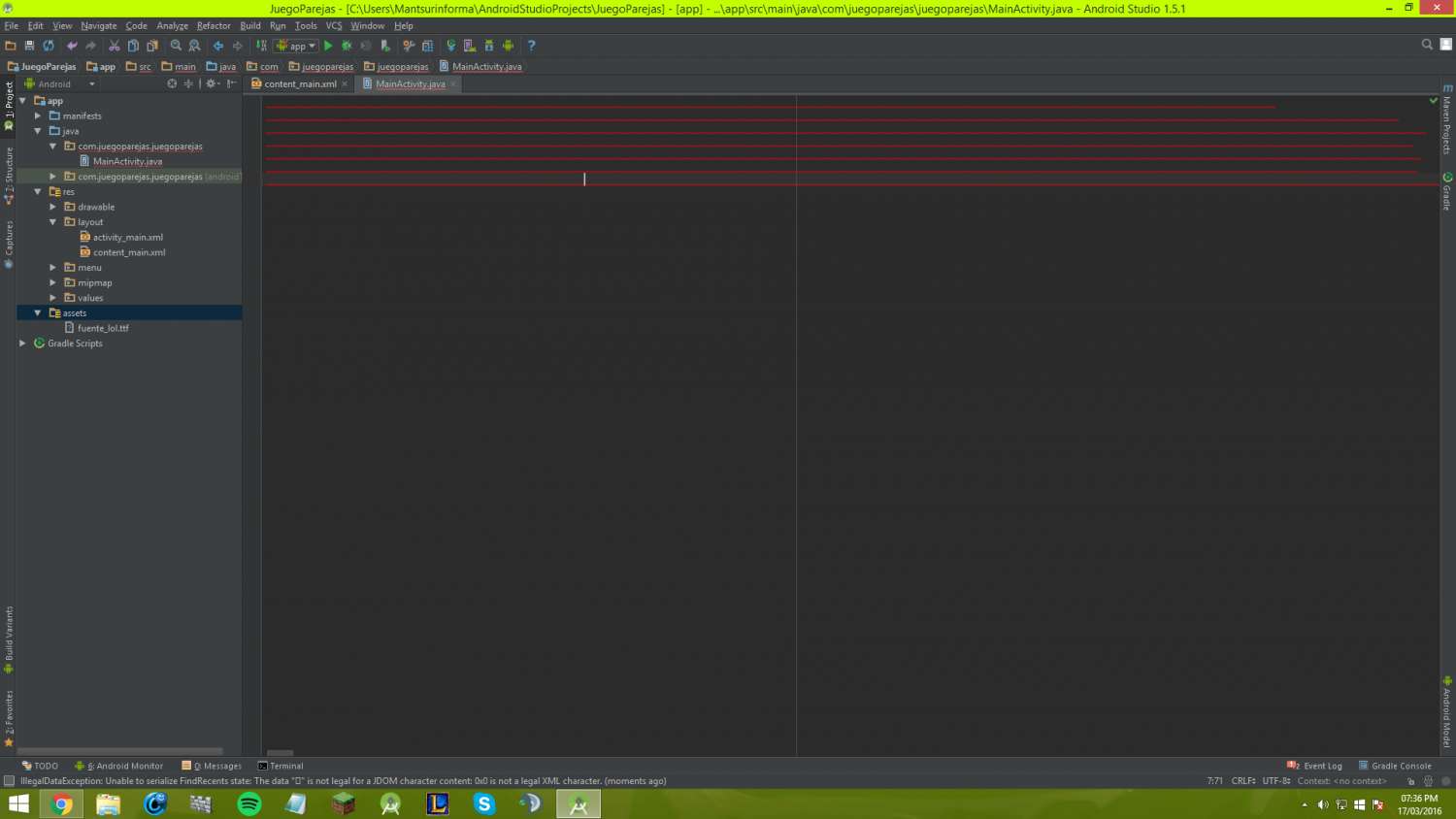This screenshot has height=819, width=1456.
Task: Switch to content_main.xml editor tab
Action: [300, 84]
